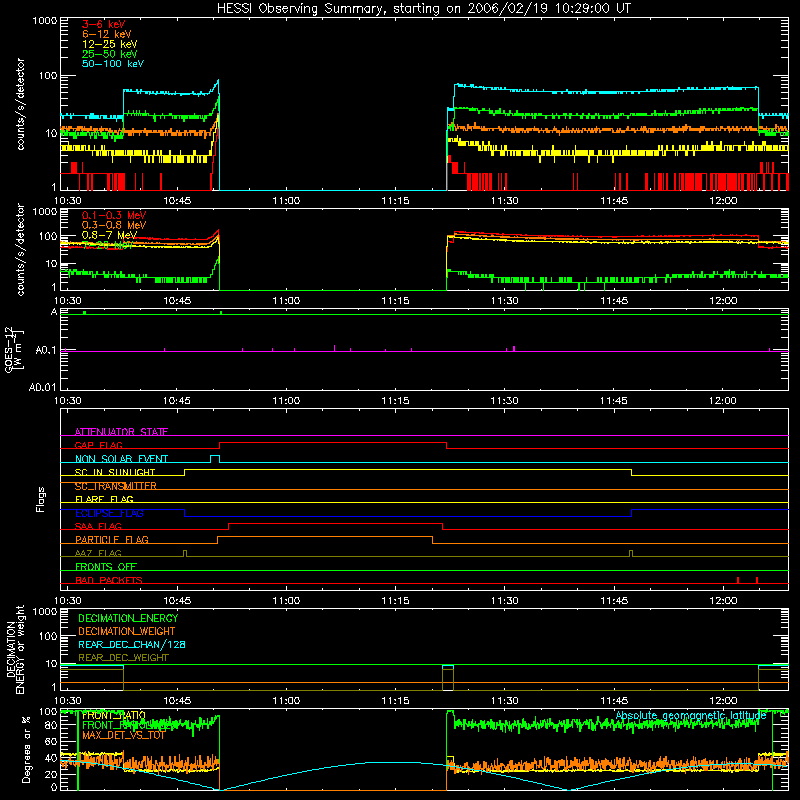Click the REAR_DEC_CHAN/128 legend label
The height and width of the screenshot is (800, 800).
(x=132, y=644)
